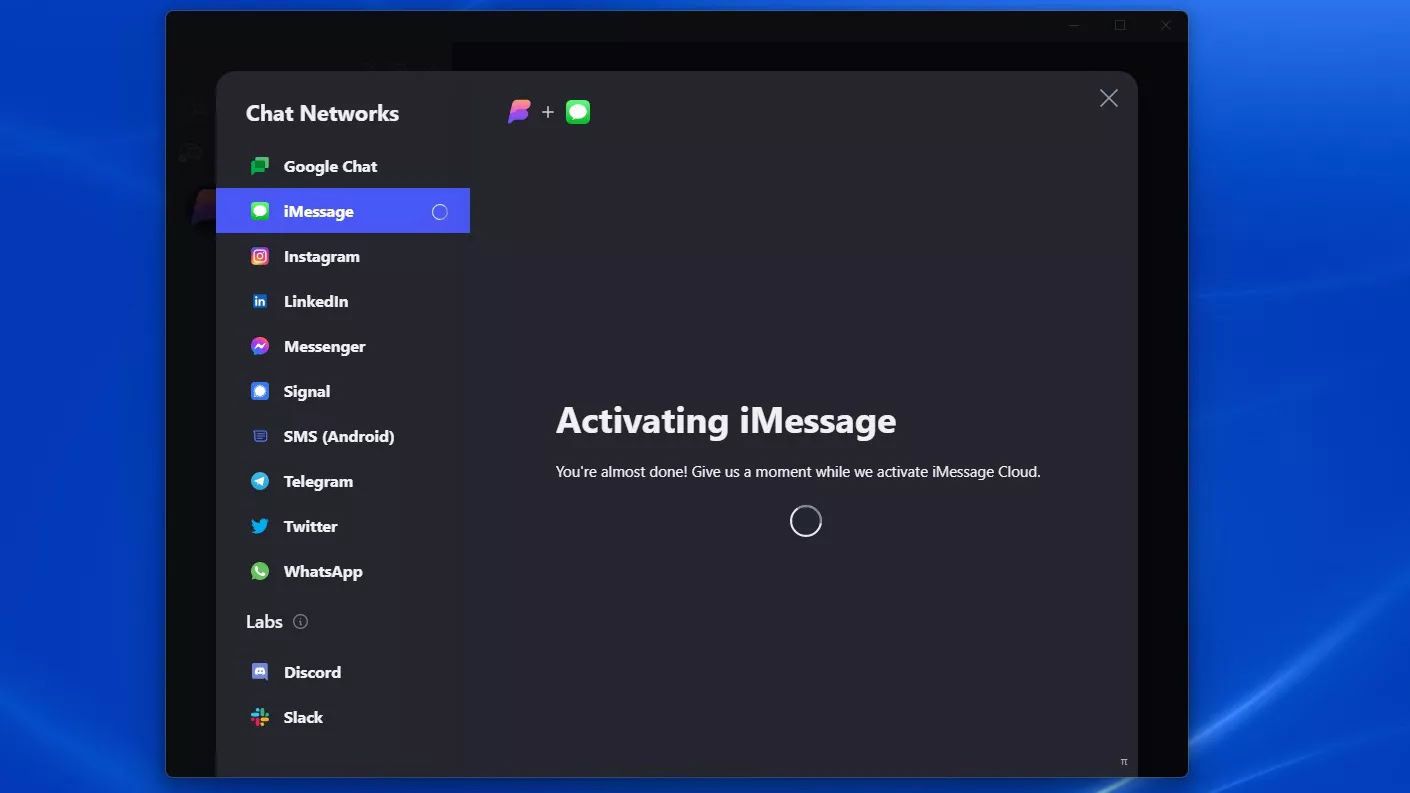Viewport: 1410px width, 793px height.
Task: Minimize the Beeper window
Action: [1074, 26]
